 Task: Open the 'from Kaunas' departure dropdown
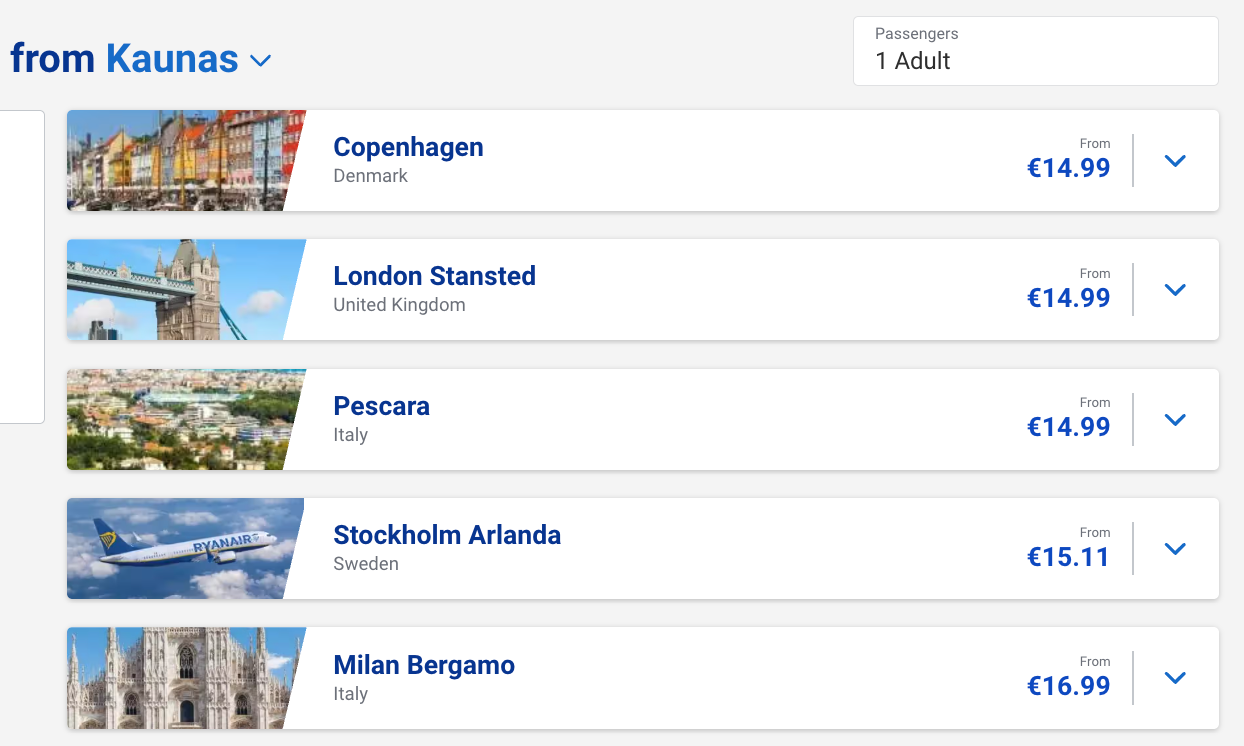click(260, 61)
